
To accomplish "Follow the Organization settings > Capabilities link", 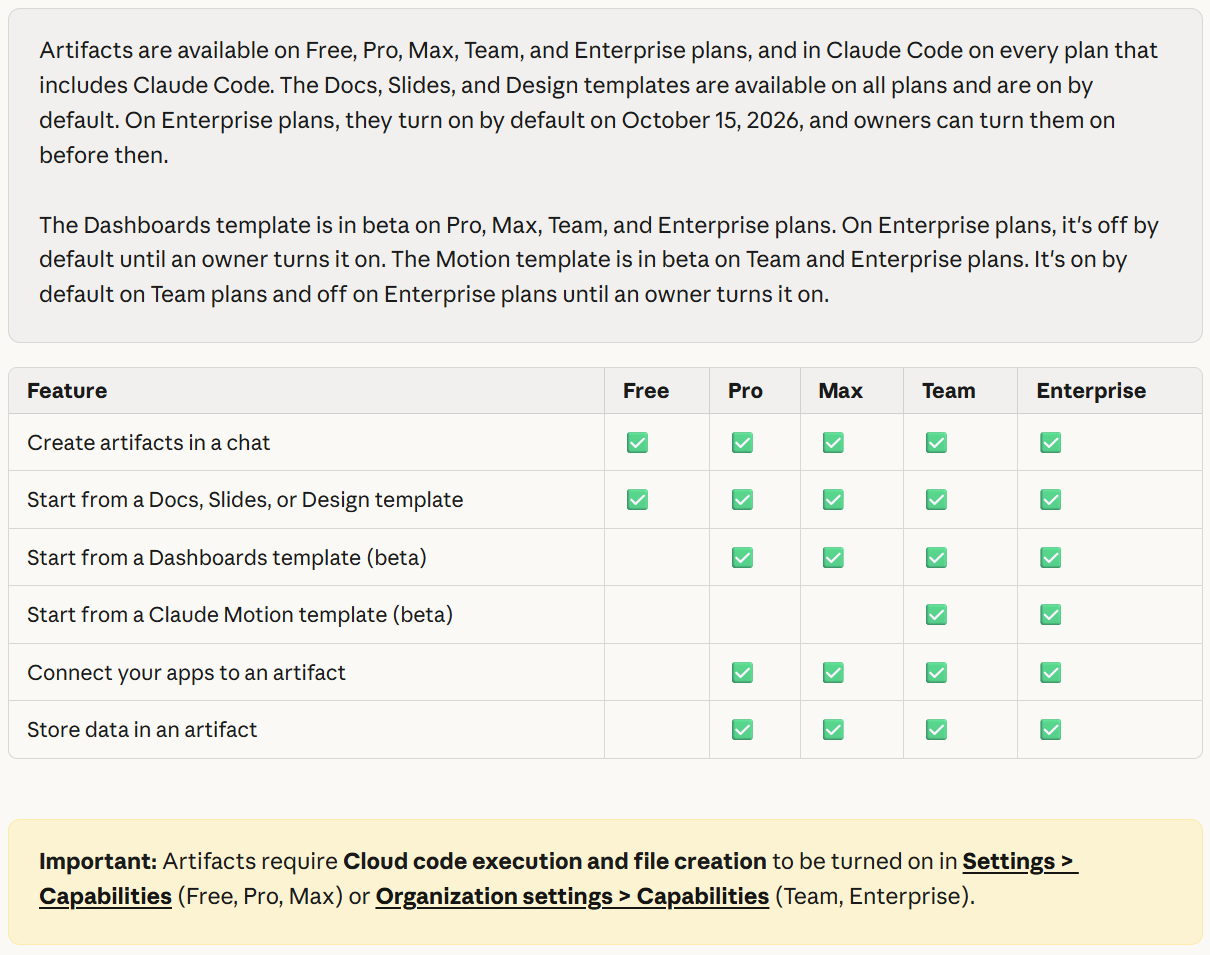I will [x=572, y=896].
